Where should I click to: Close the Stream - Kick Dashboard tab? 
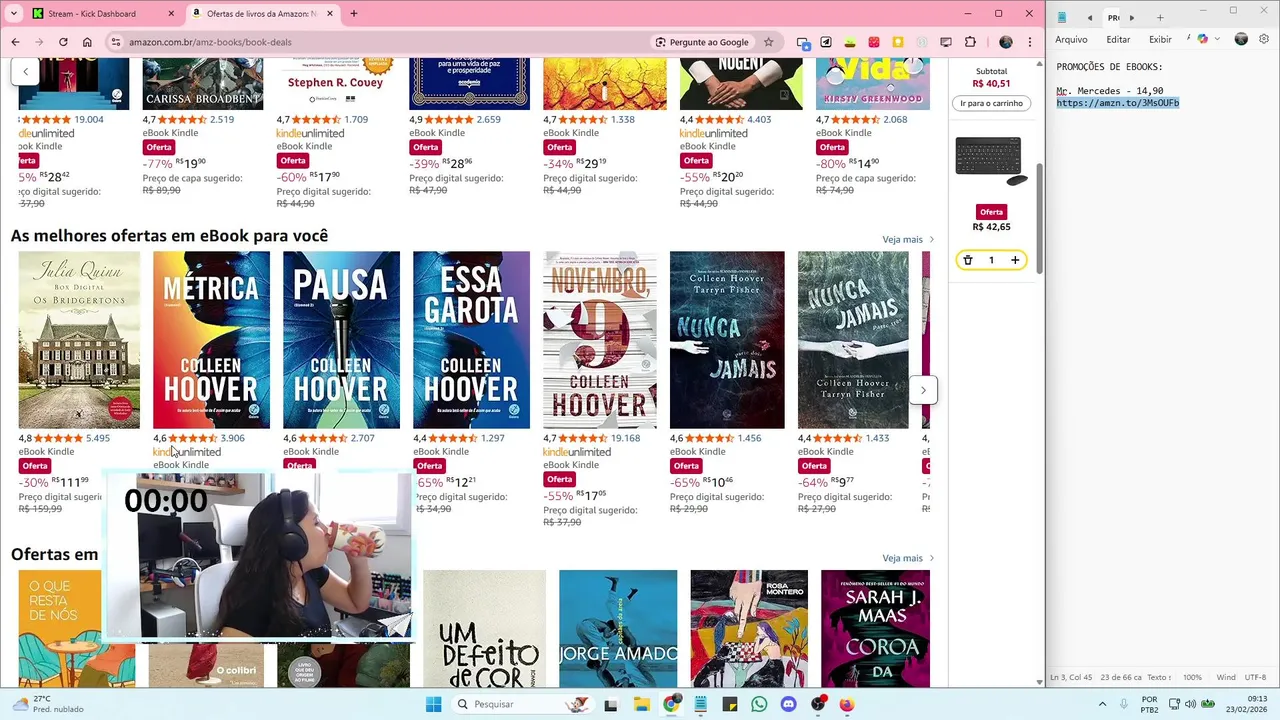pyautogui.click(x=171, y=13)
